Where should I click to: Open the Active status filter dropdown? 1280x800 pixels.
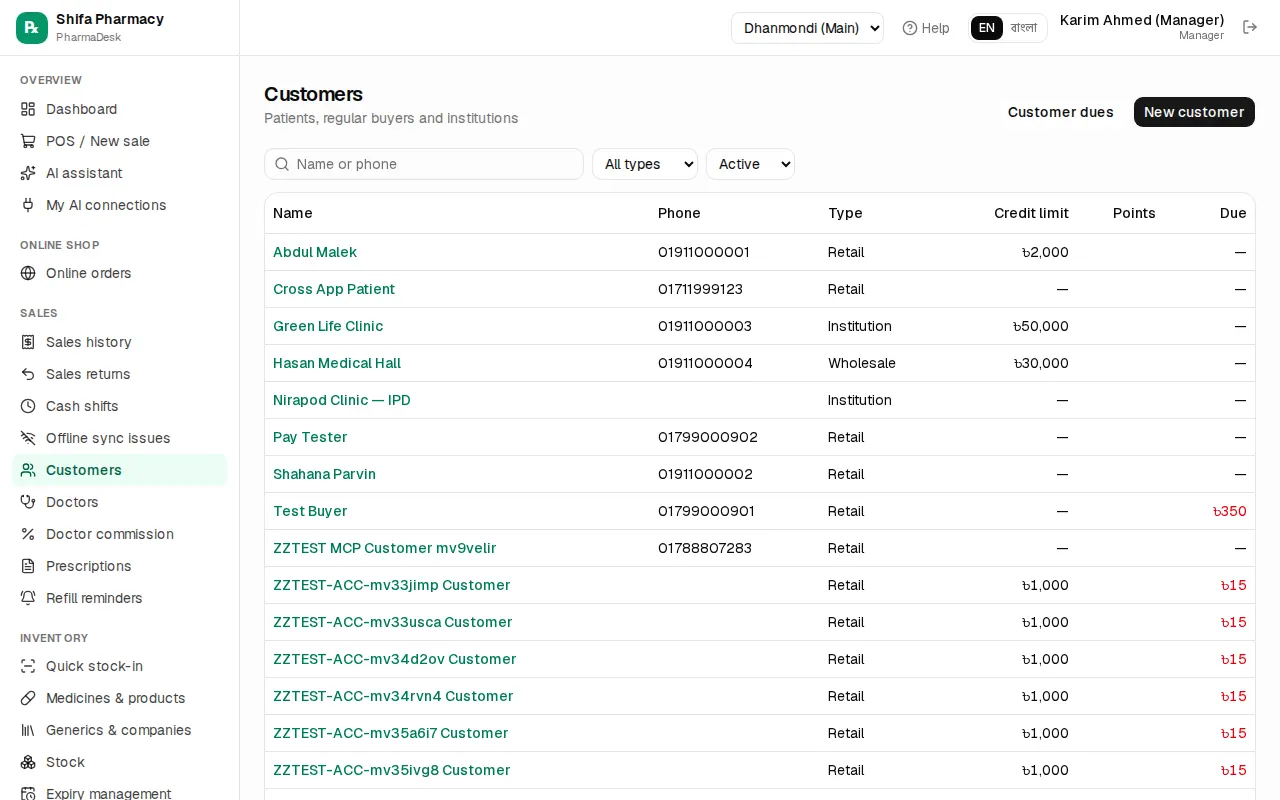coord(750,164)
